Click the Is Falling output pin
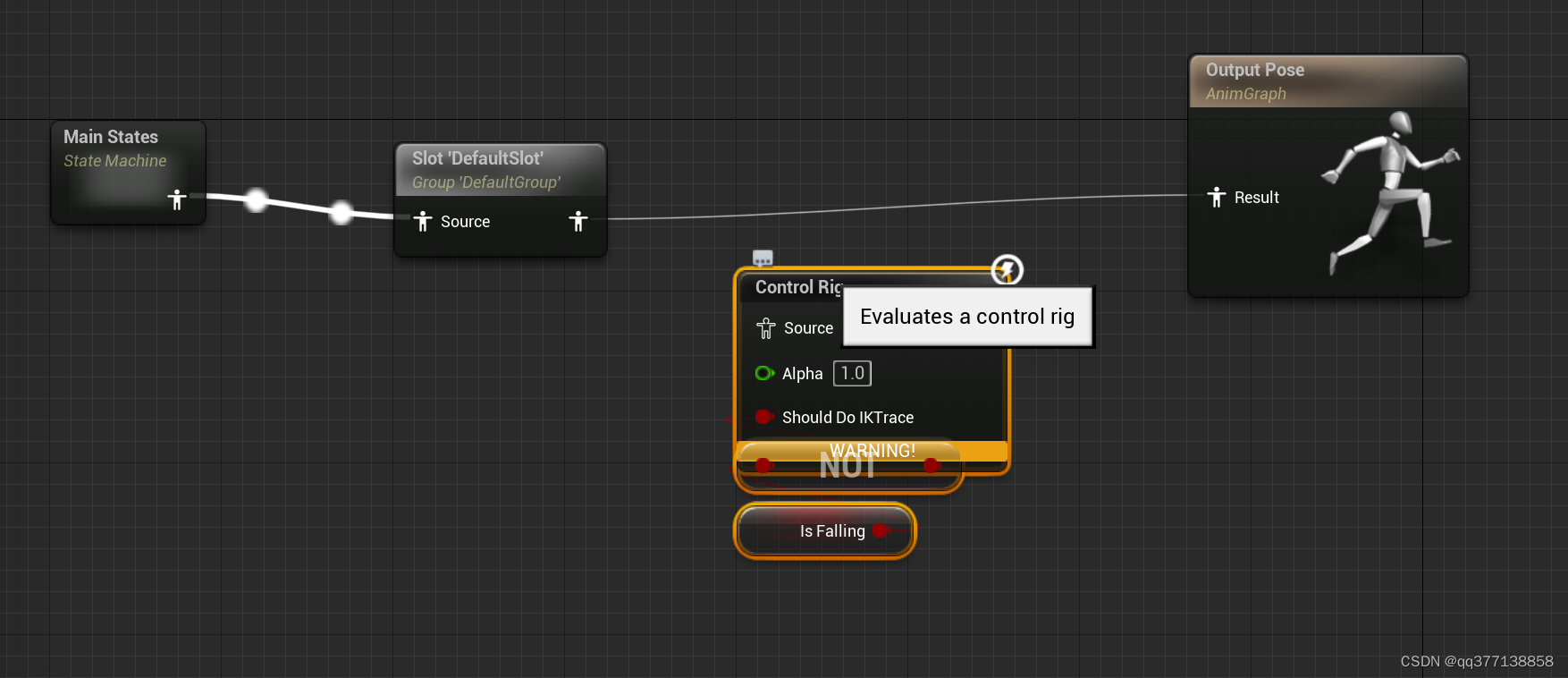 coord(881,530)
